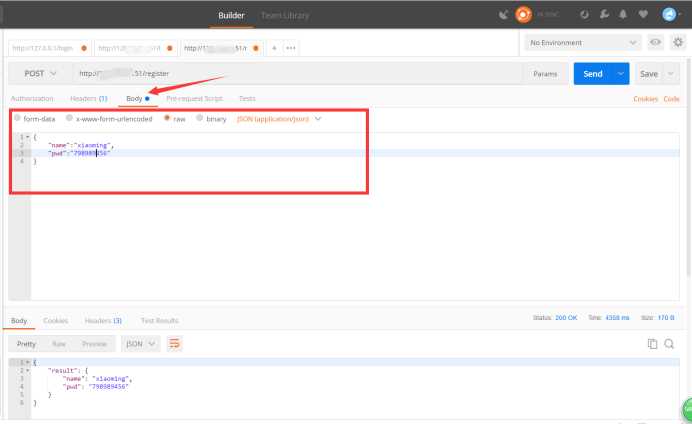The height and width of the screenshot is (424, 692).
Task: Click the heart icon in header
Action: tap(643, 15)
